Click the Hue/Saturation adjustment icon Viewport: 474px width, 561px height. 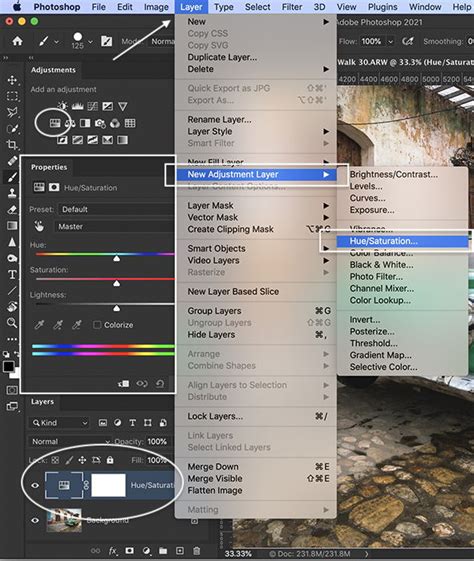click(55, 123)
